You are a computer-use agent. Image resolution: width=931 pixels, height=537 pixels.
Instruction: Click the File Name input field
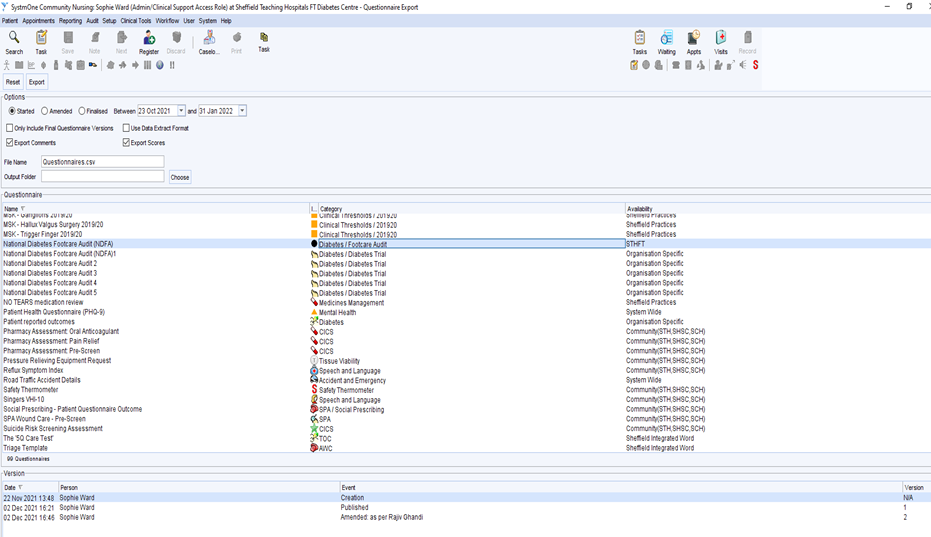coord(103,162)
